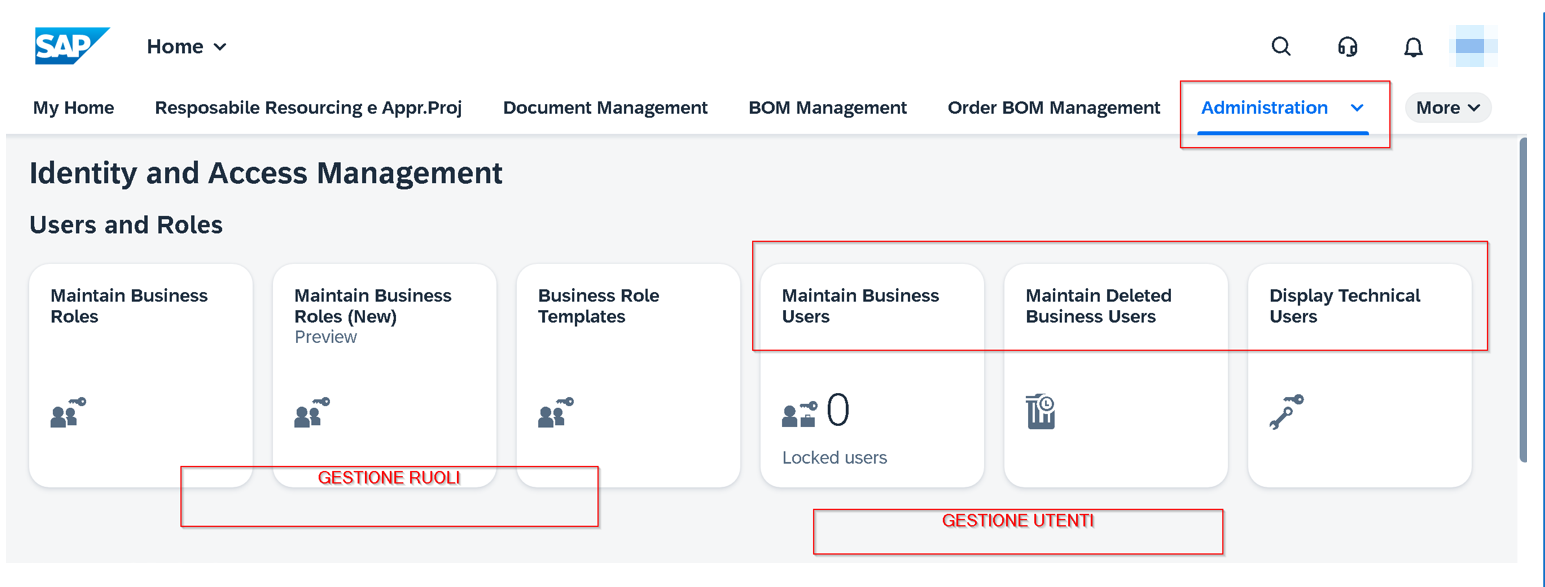Click Identity and Access Management heading
The height and width of the screenshot is (587, 1545).
tap(266, 173)
